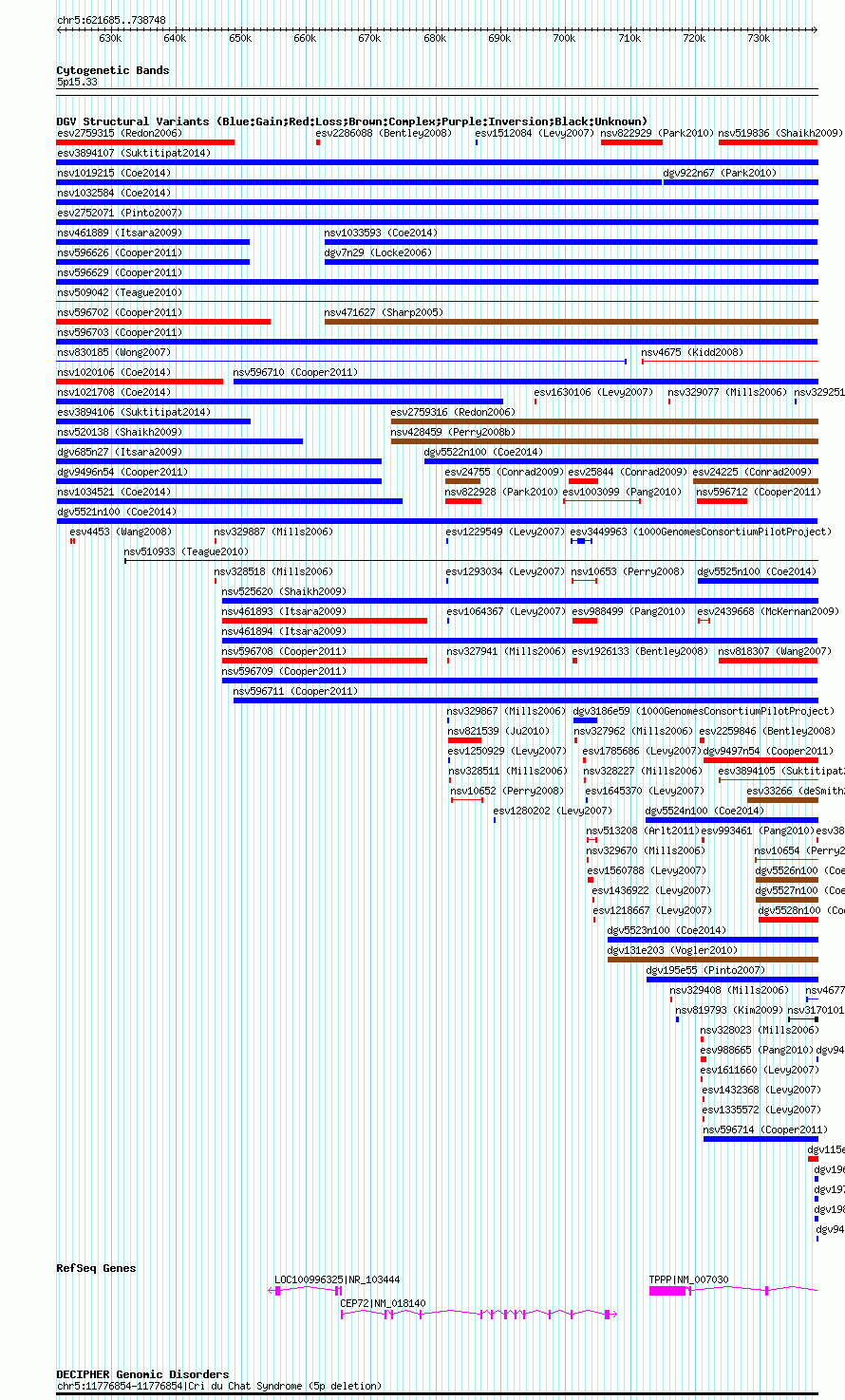Select nsv461893 (Itsara2009) label
The width and height of the screenshot is (845, 1400).
click(284, 612)
